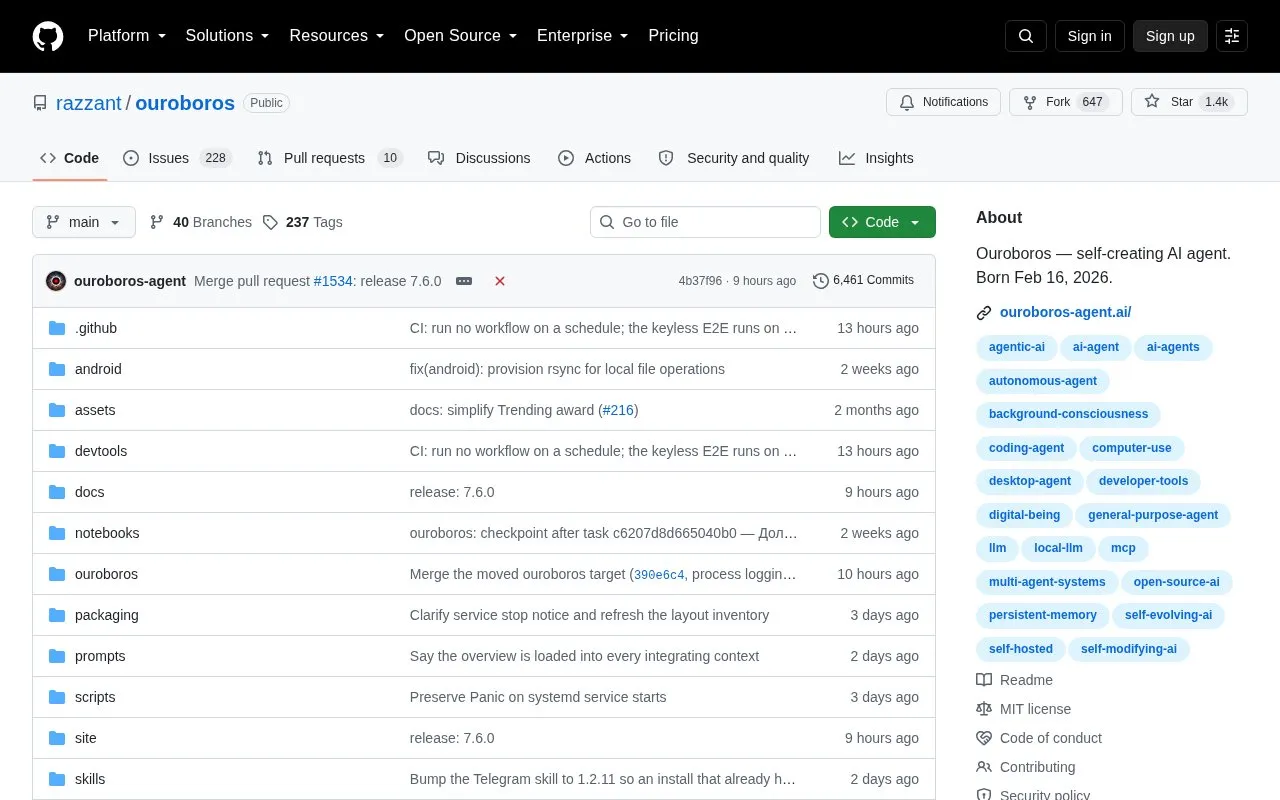Open the Enterprise dropdown menu
This screenshot has height=800, width=1280.
(x=582, y=36)
